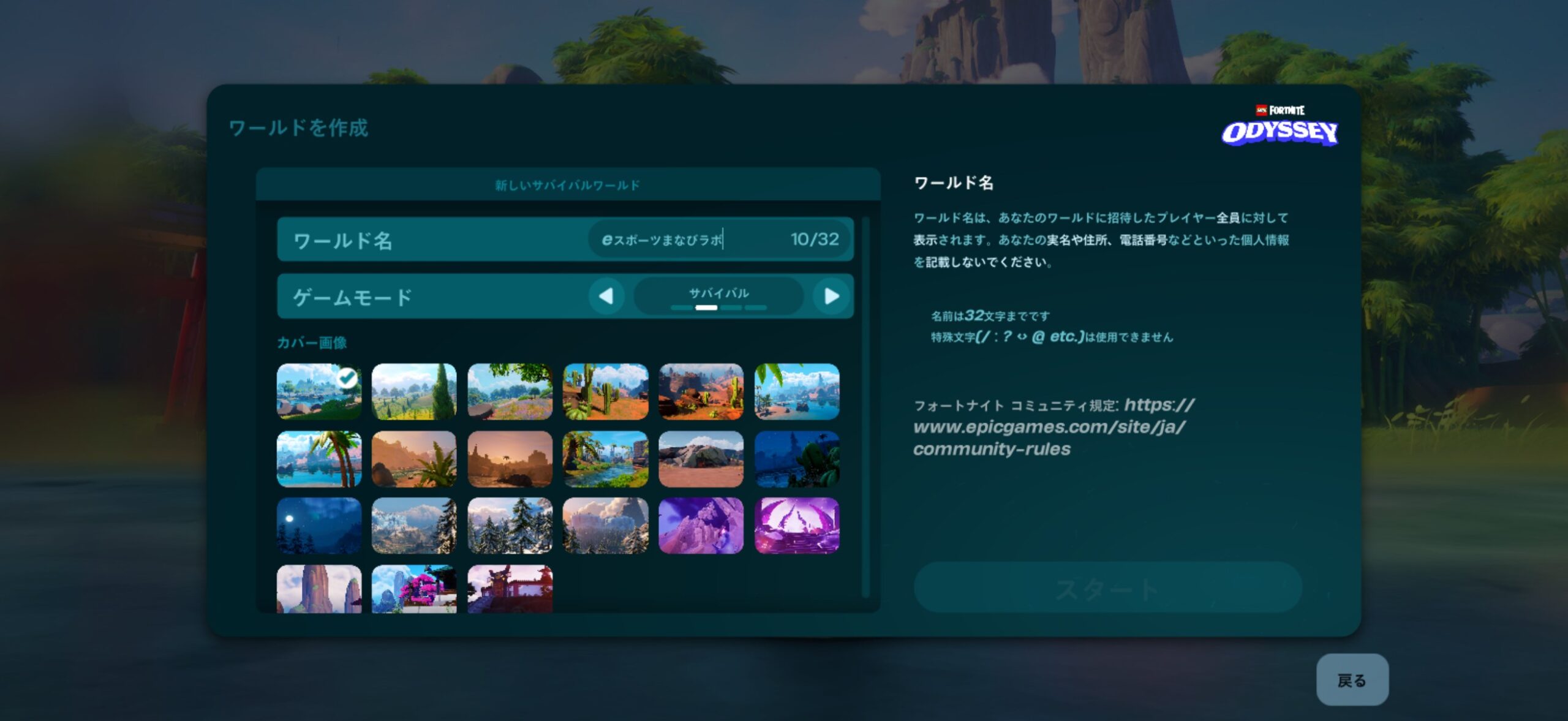Choose red rock canyon cover image
The width and height of the screenshot is (1568, 721).
click(x=701, y=391)
